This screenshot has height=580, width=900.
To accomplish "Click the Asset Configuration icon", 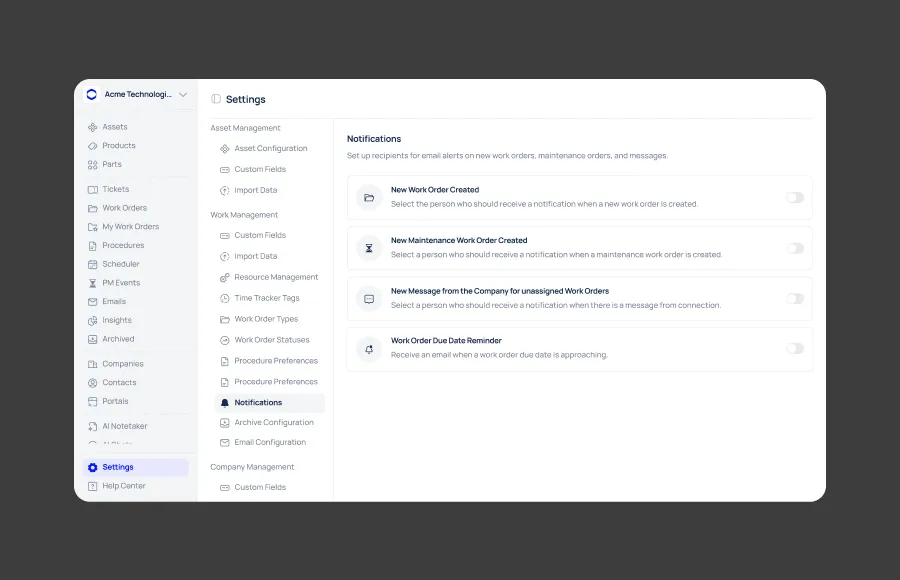I will click(225, 149).
